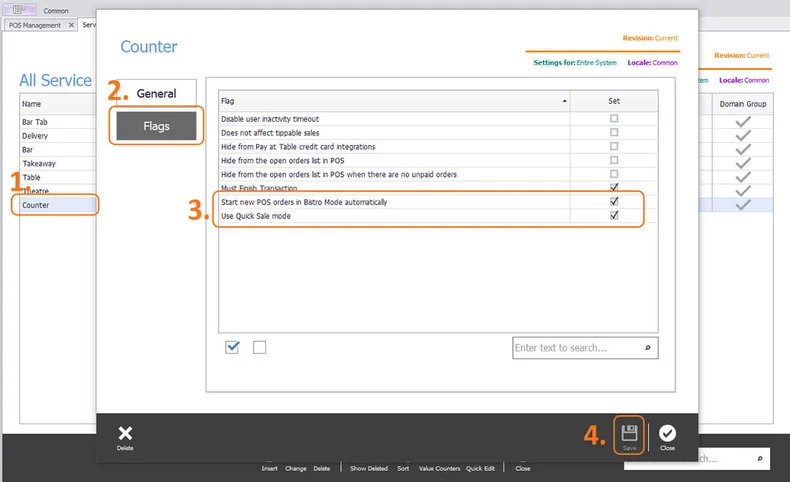Click the search magnifier in flag search box
Image resolution: width=790 pixels, height=482 pixels.
[647, 348]
